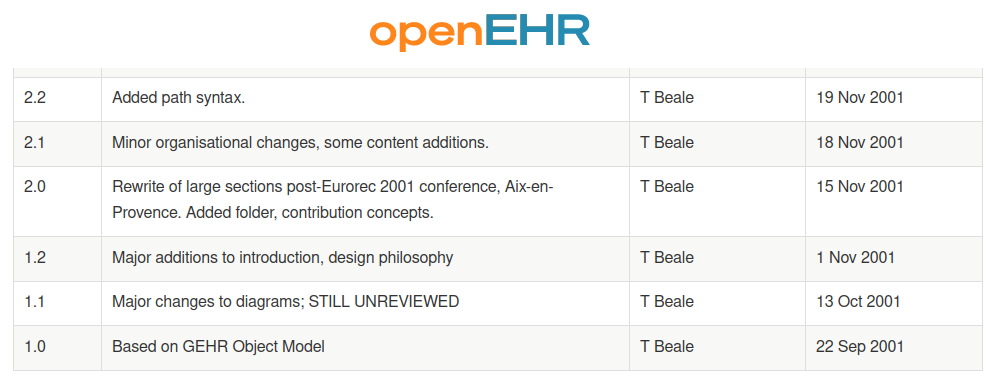
Task: Select T Beale author in version 1.0 row
Action: [x=667, y=347]
